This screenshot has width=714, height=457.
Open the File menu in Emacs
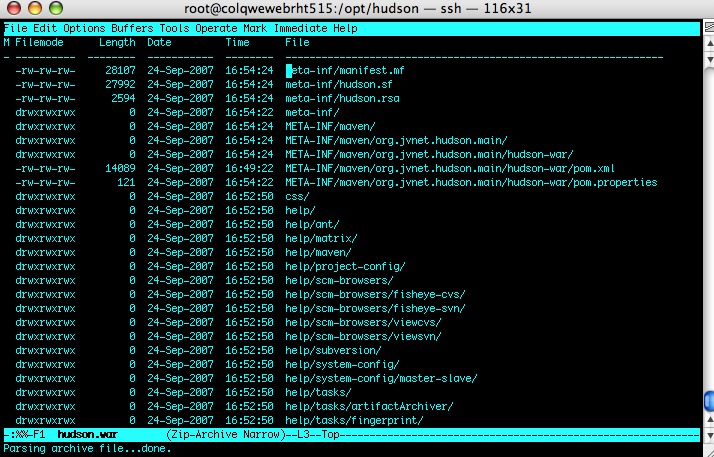15,28
